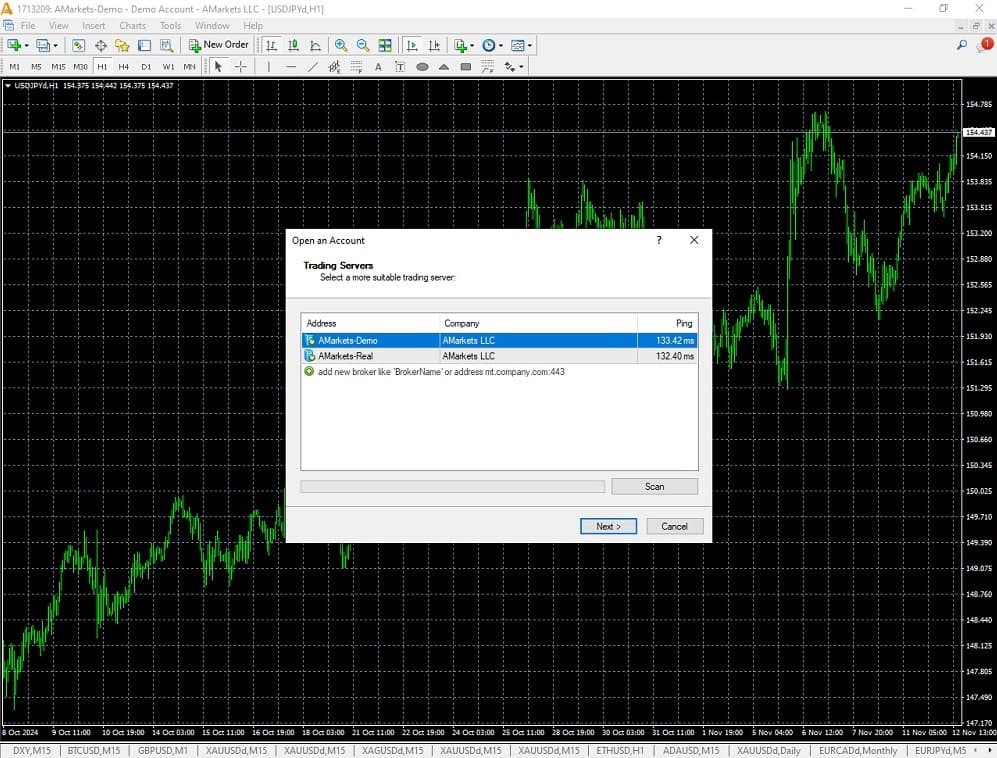The width and height of the screenshot is (997, 758).
Task: Switch timeframe to M5
Action: point(36,67)
